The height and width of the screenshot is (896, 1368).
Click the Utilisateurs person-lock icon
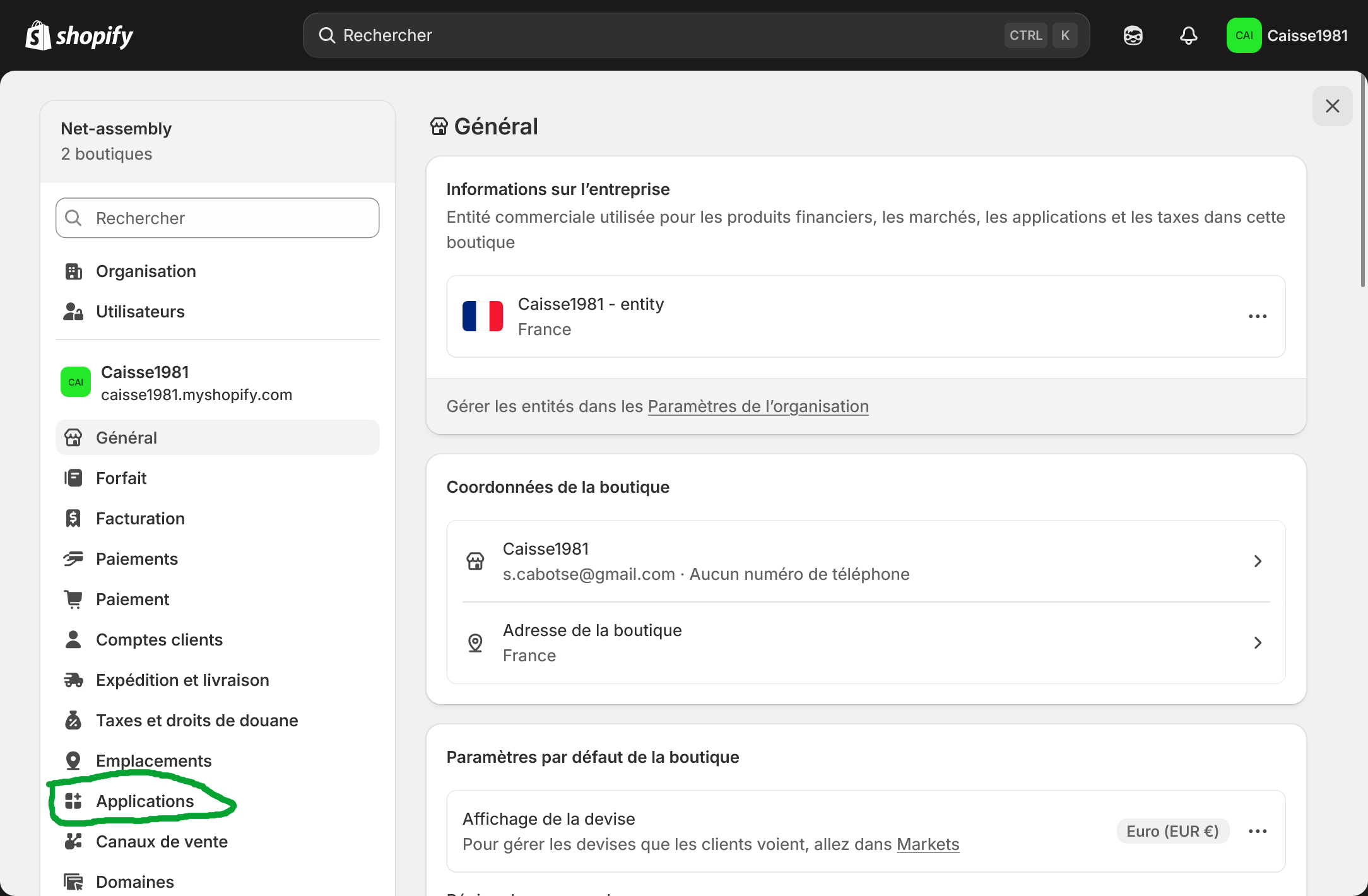tap(73, 312)
